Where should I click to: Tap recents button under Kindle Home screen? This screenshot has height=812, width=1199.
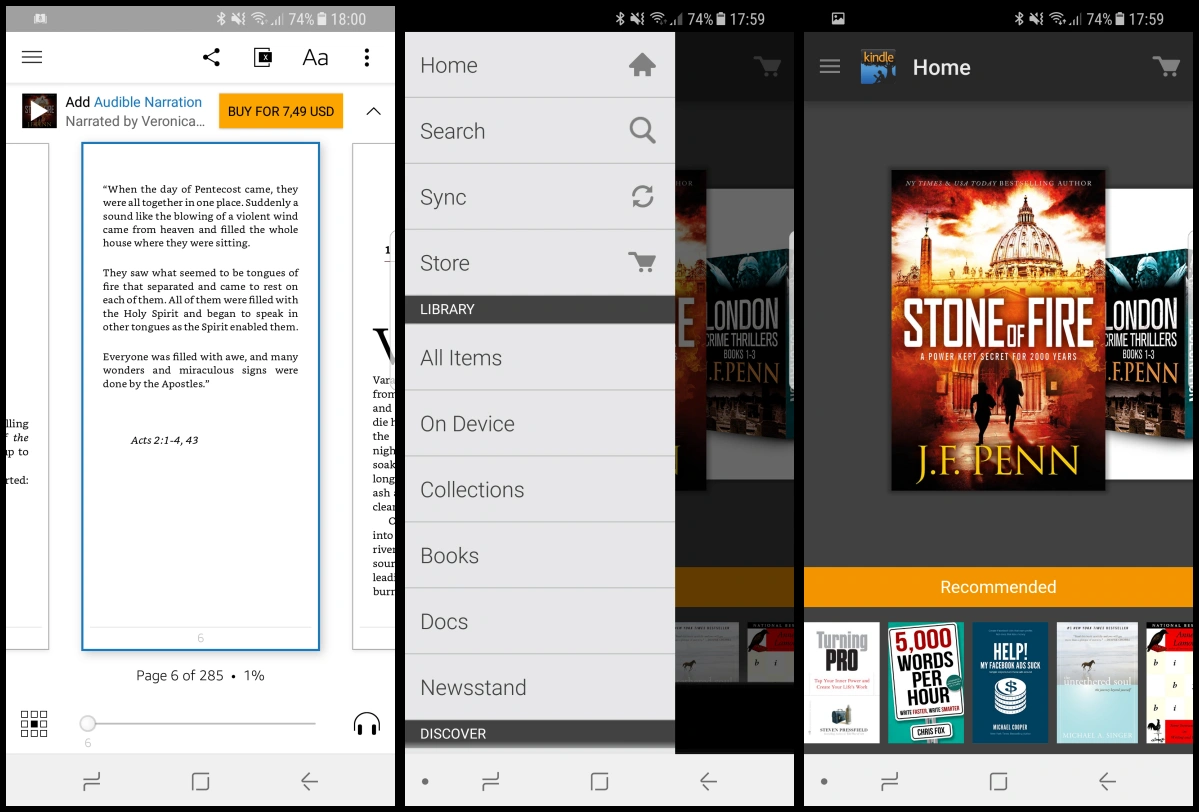890,781
